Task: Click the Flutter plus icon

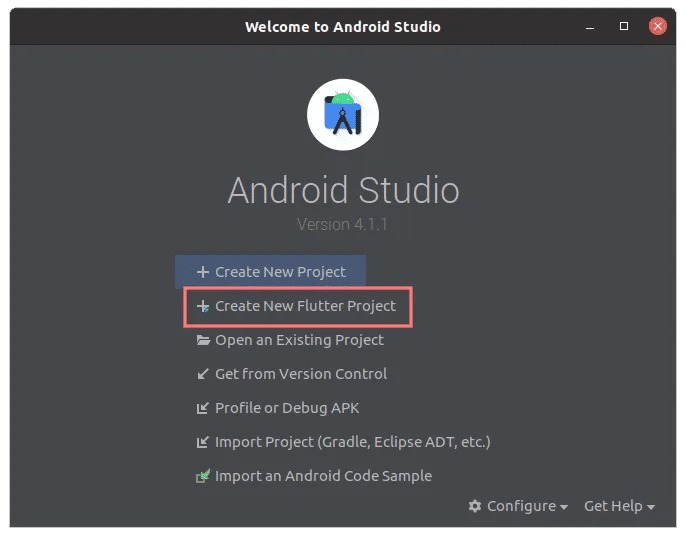Action: pos(203,306)
